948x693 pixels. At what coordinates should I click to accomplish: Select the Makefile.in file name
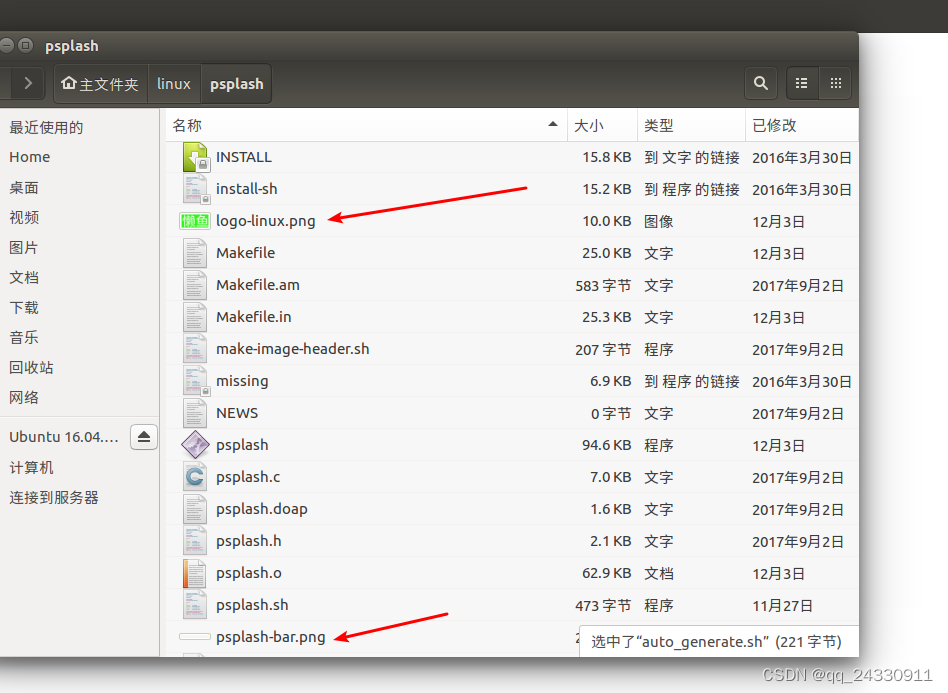tap(253, 317)
